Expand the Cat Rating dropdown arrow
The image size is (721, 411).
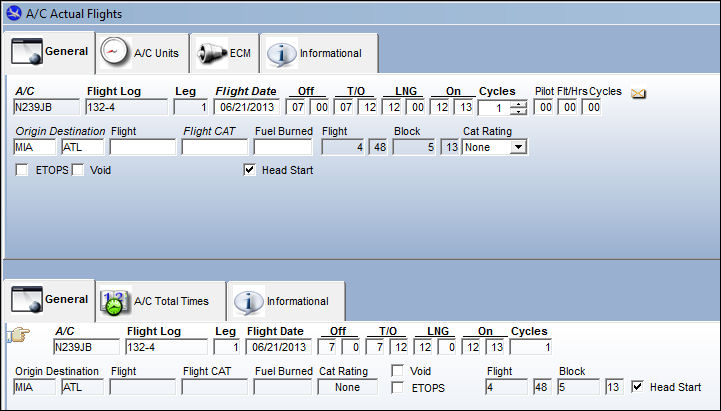[x=519, y=147]
